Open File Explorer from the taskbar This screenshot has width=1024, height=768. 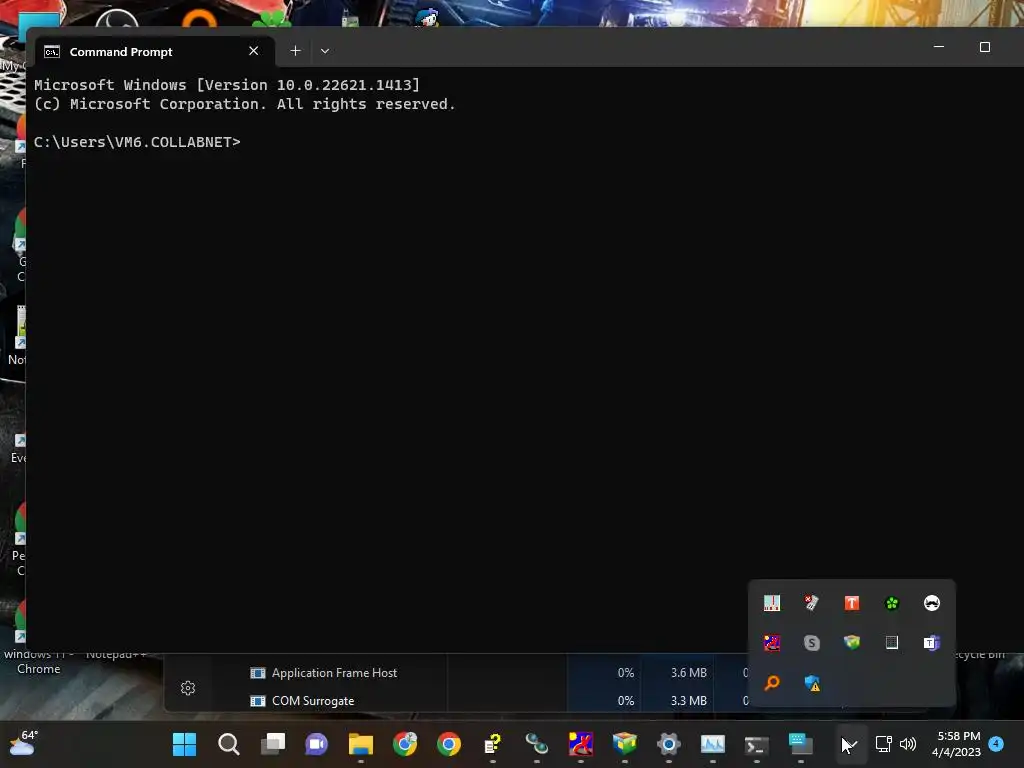tap(360, 744)
